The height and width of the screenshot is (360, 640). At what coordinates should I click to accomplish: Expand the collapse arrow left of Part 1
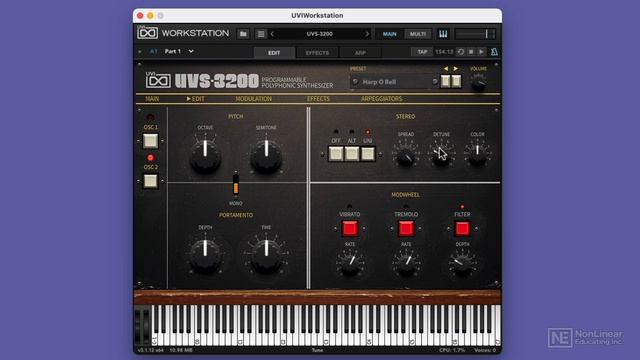pos(140,52)
